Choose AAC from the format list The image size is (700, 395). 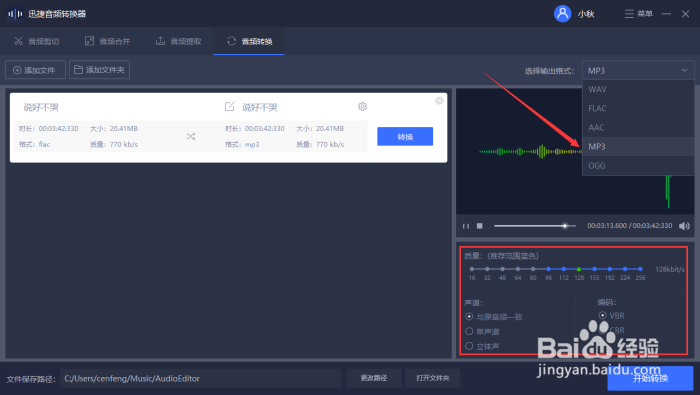pyautogui.click(x=638, y=128)
